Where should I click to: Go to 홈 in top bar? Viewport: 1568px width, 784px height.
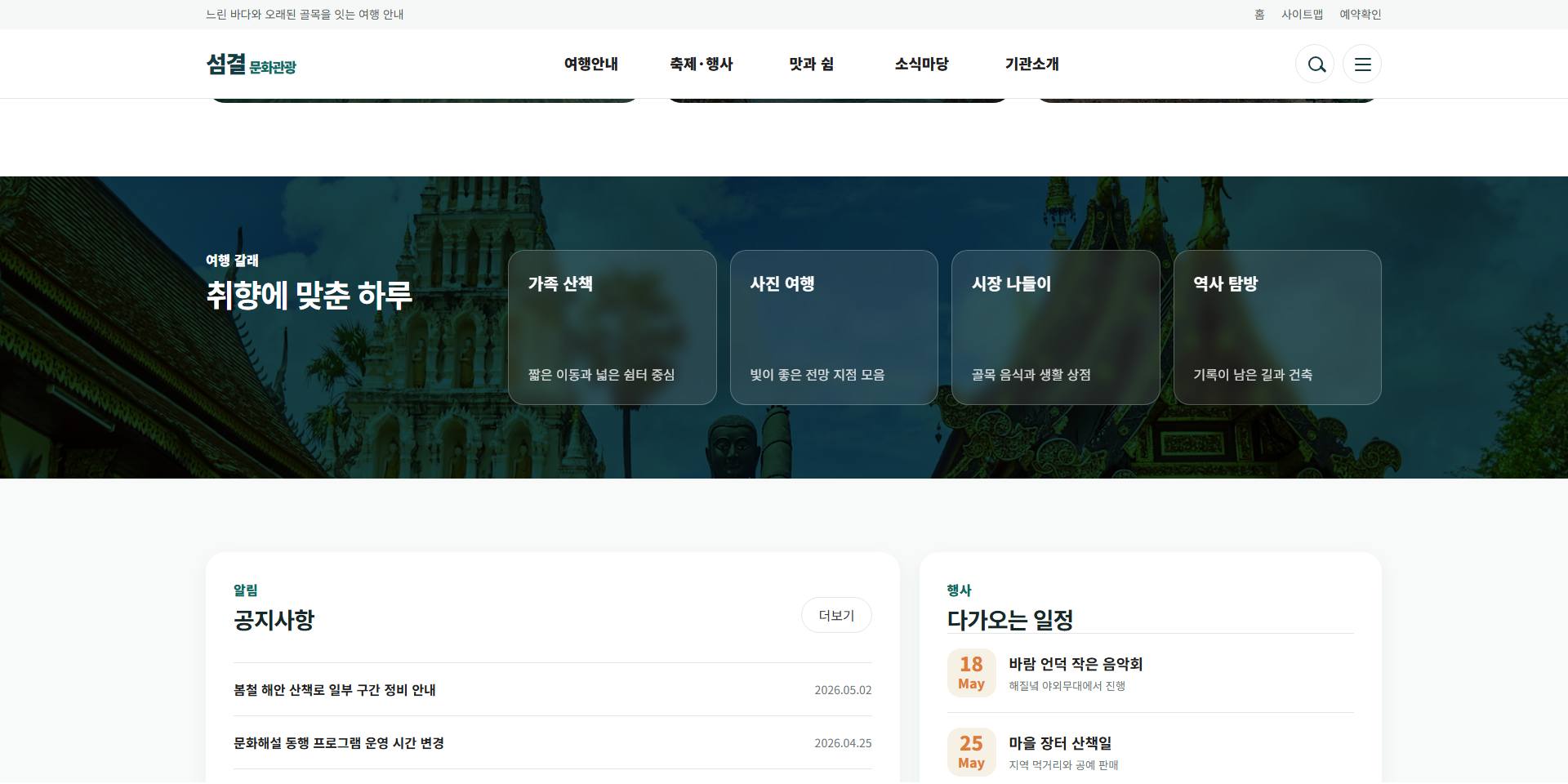[x=1259, y=15]
